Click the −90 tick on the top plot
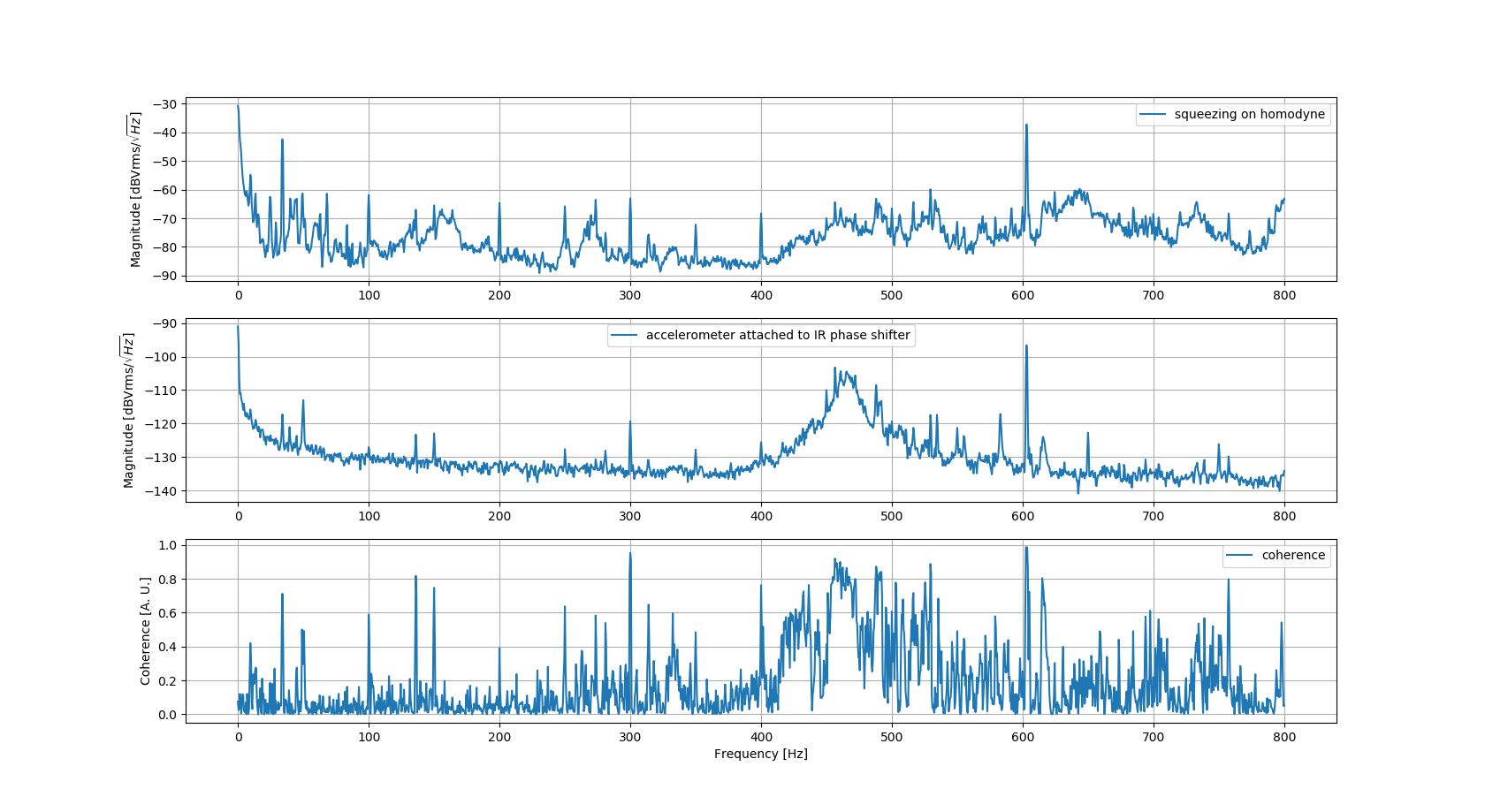 [x=165, y=276]
